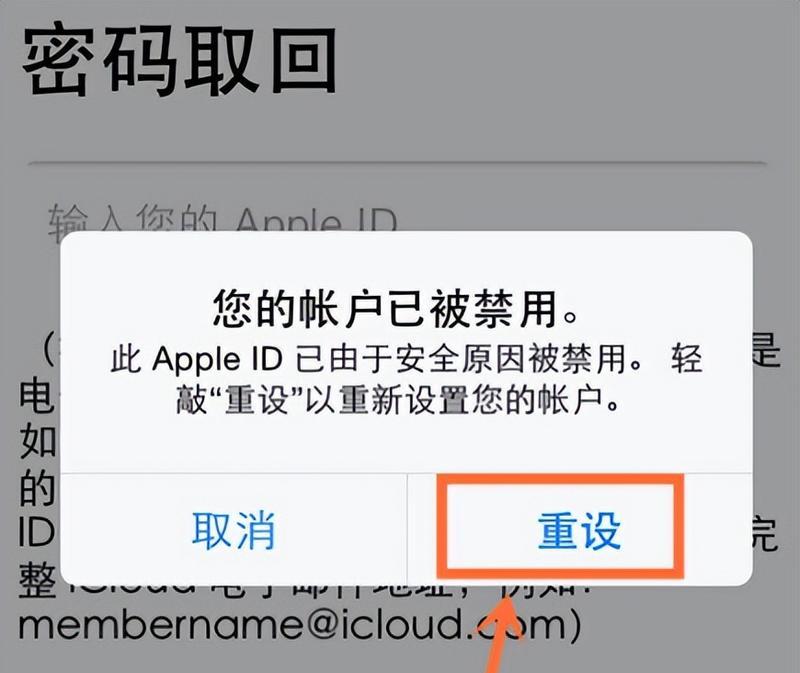800x673 pixels.
Task: Click the quoted “重设” word in the alert message
Action: [x=257, y=400]
